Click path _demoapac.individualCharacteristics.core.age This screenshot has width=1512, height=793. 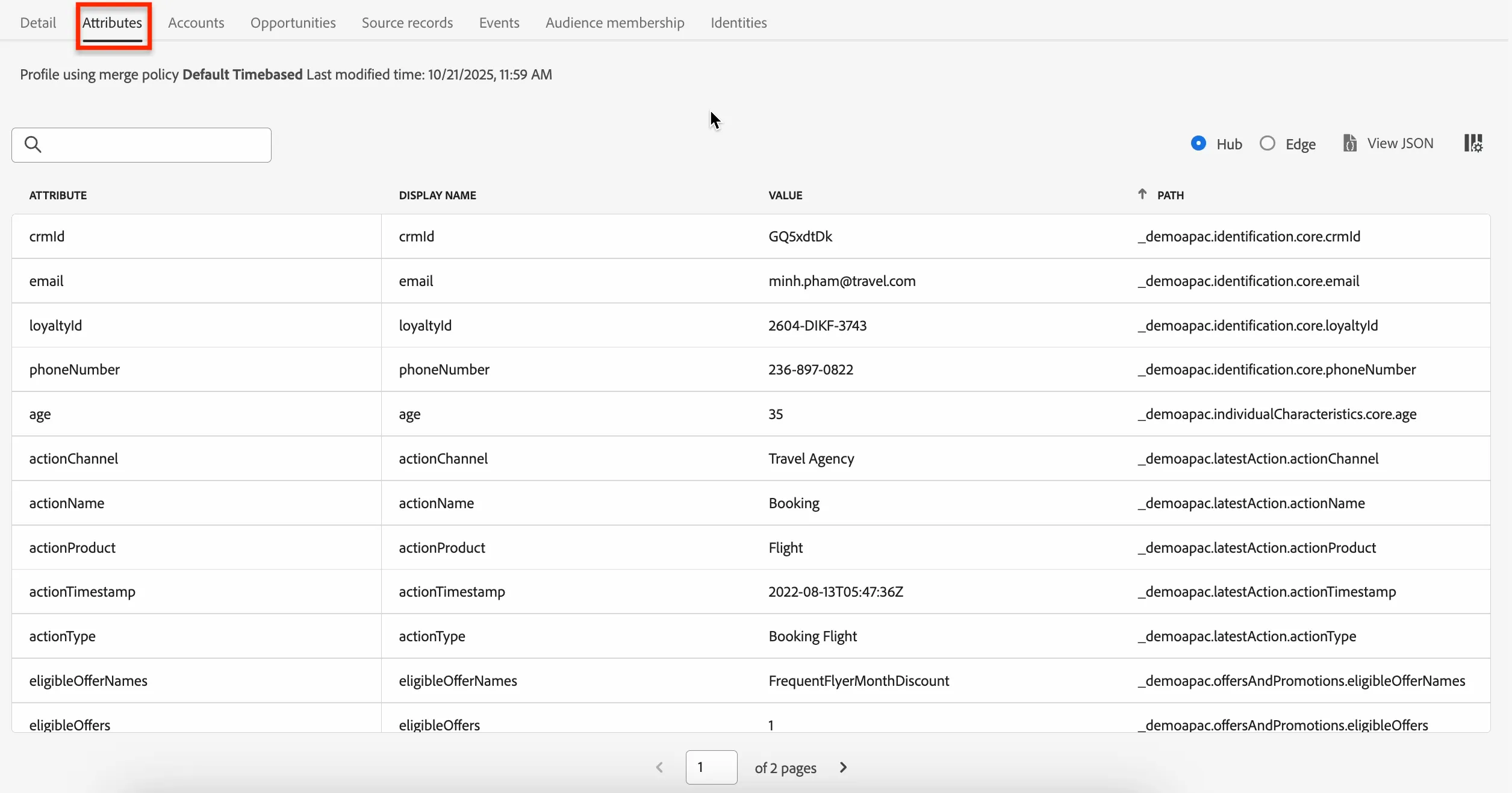tap(1277, 414)
